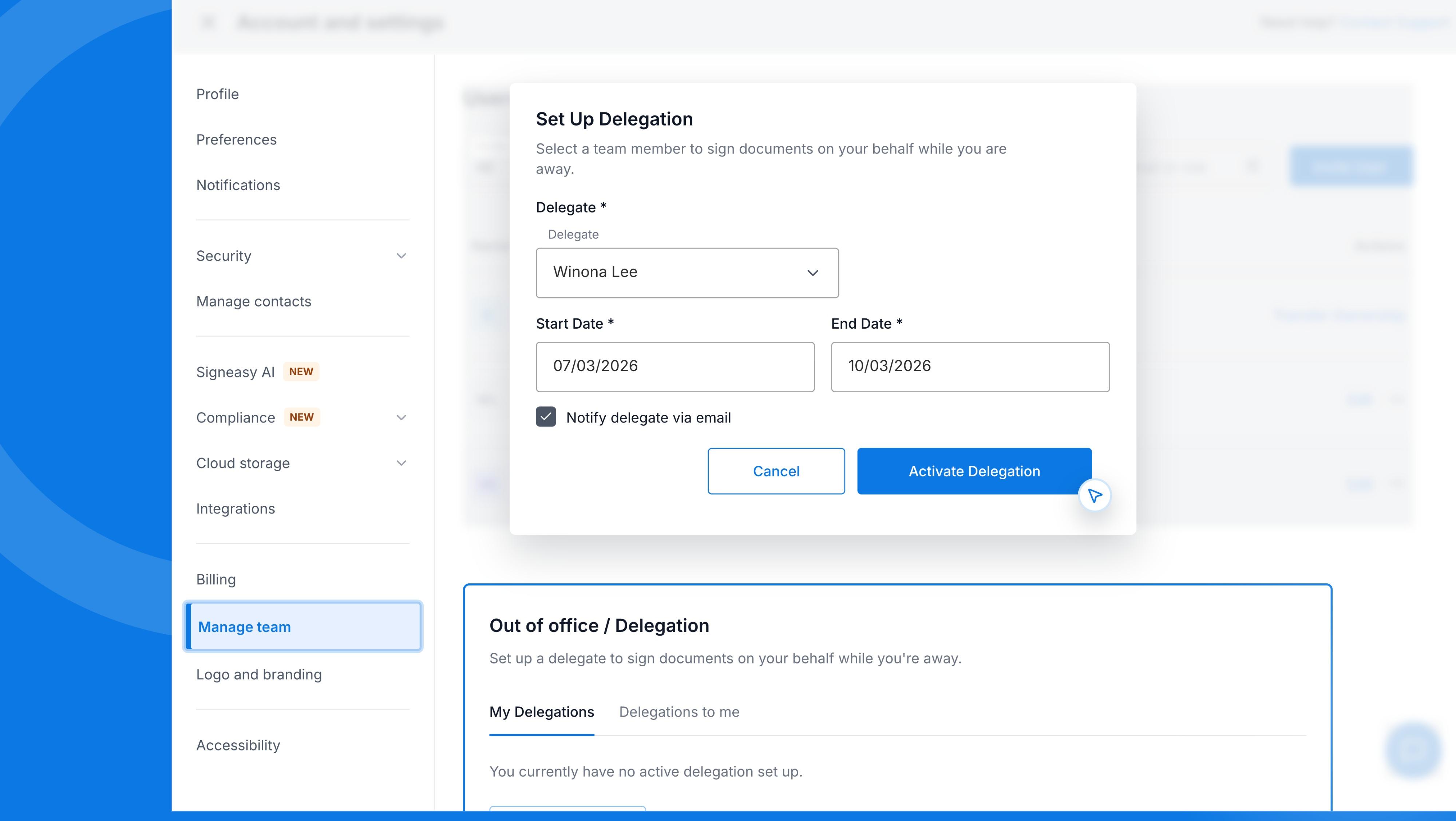Open Logo and branding settings
Screen dimensions: 1456x821
259,675
